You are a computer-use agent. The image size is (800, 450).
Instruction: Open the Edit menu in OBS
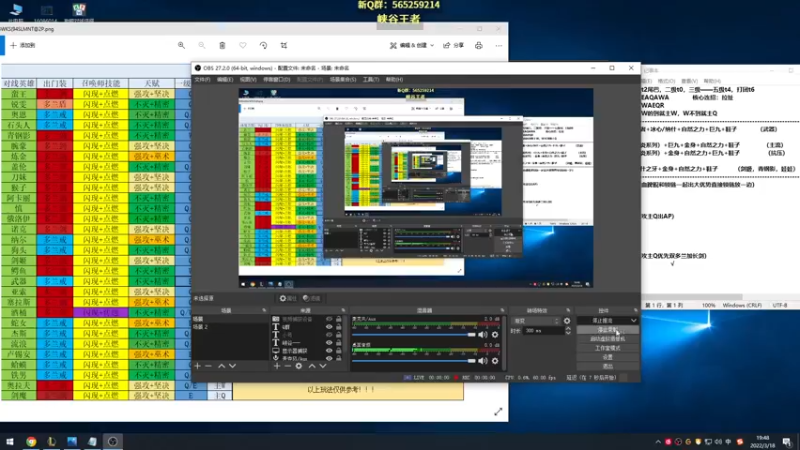pyautogui.click(x=225, y=80)
